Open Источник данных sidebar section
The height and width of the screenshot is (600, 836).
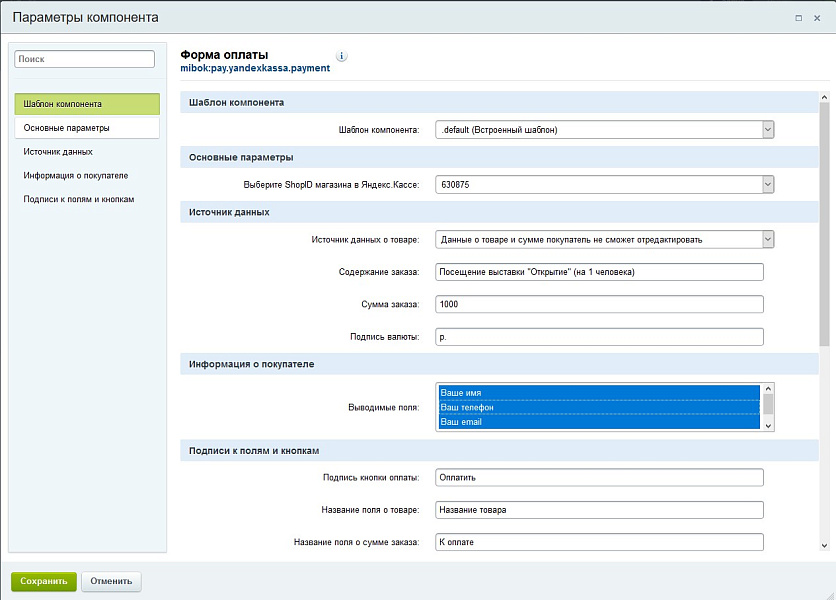coord(86,152)
